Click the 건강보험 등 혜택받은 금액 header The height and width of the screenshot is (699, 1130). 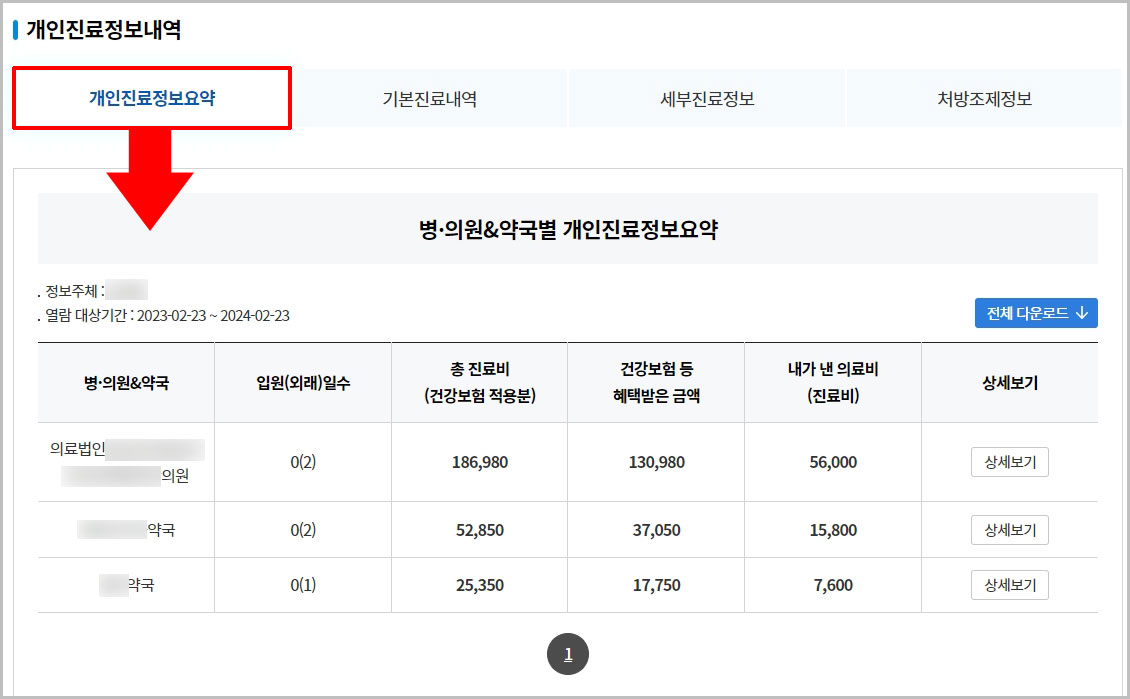(x=655, y=381)
